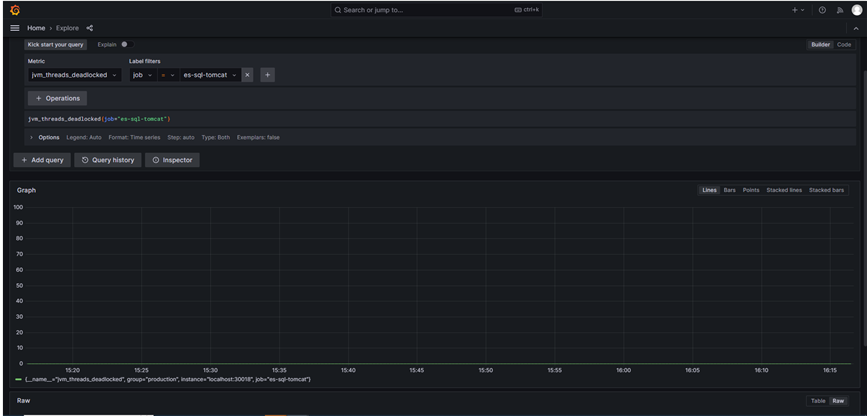Select Stacked bars graph style
The height and width of the screenshot is (416, 867).
[x=827, y=190]
